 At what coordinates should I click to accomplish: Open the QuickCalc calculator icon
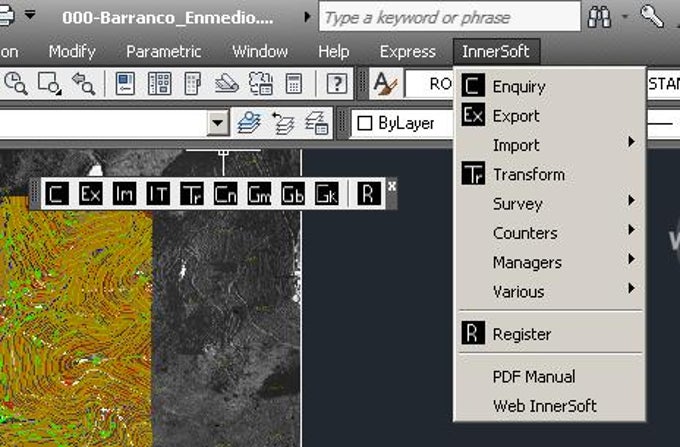point(294,83)
